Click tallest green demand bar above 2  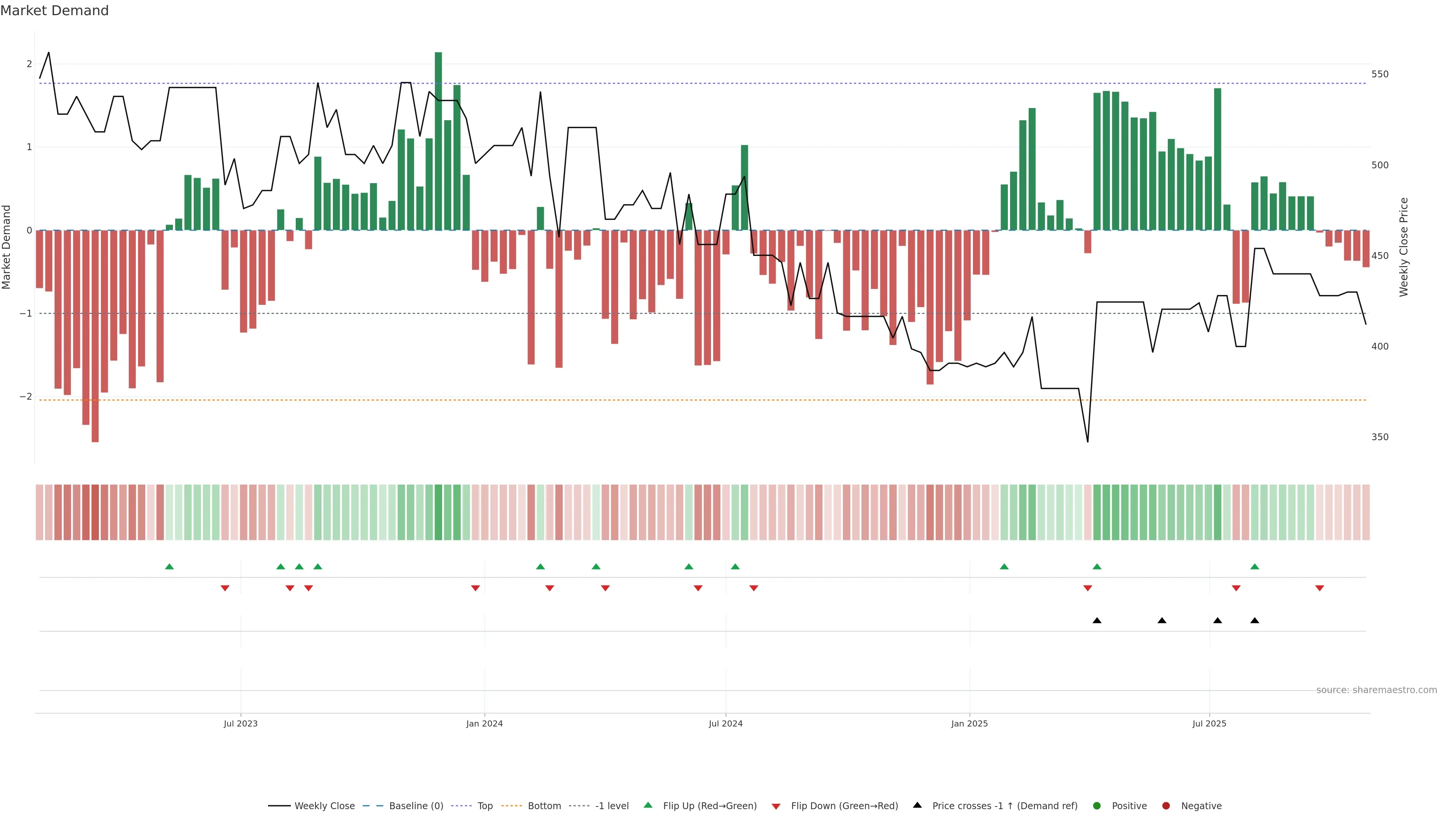tap(438, 141)
